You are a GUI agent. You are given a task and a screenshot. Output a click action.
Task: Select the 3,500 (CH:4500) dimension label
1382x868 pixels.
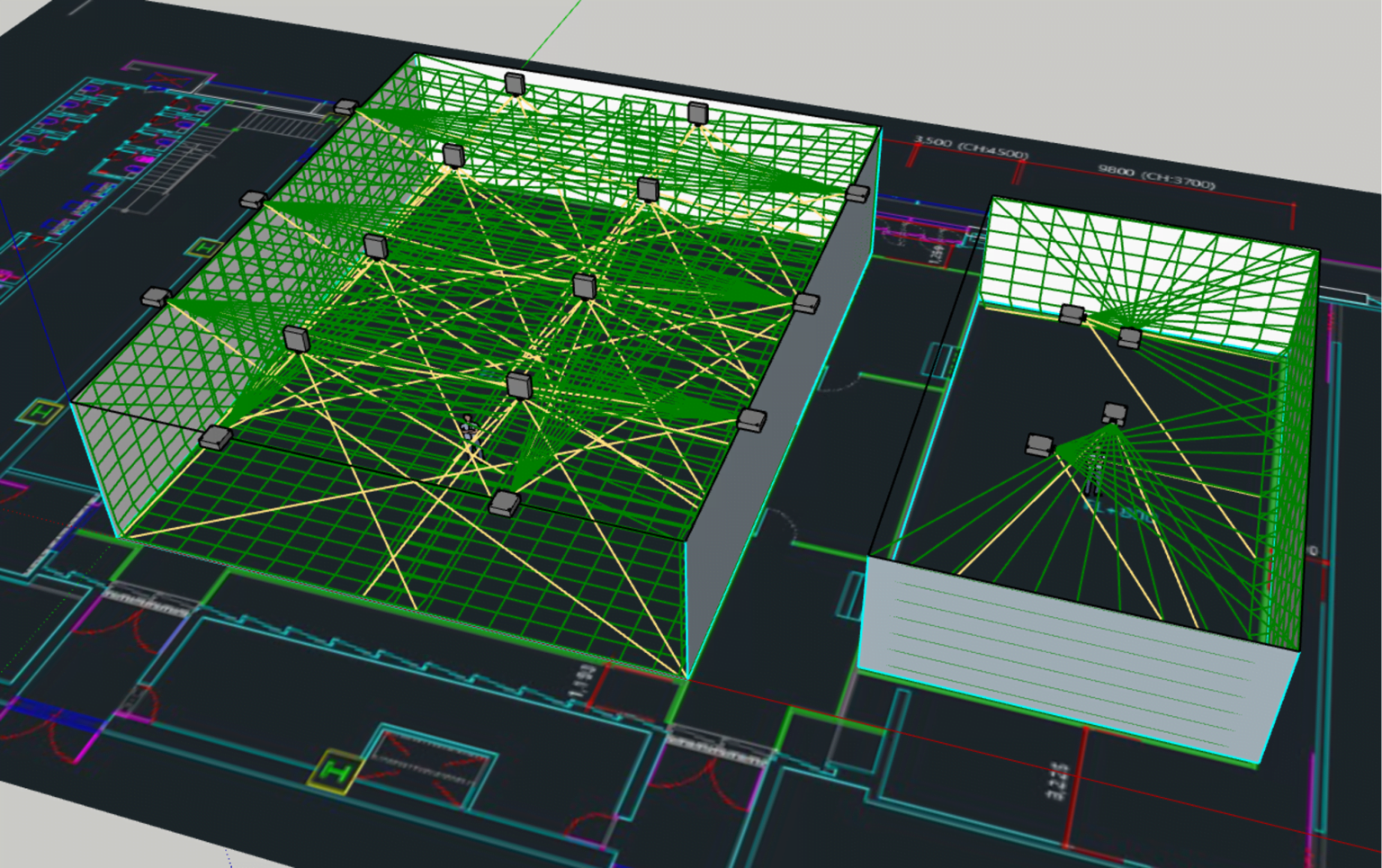971,148
